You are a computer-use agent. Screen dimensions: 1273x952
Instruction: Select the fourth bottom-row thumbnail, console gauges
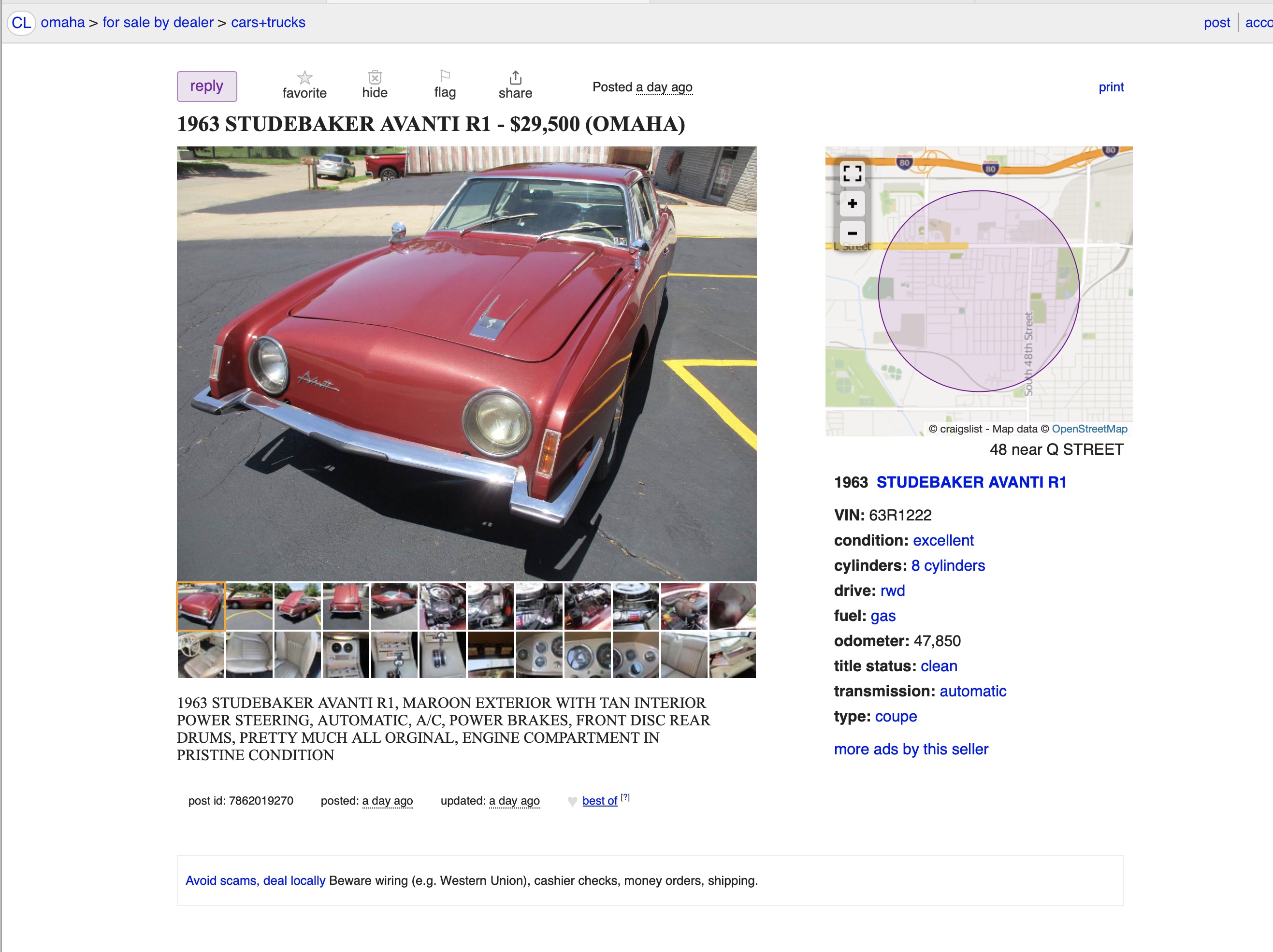point(346,655)
